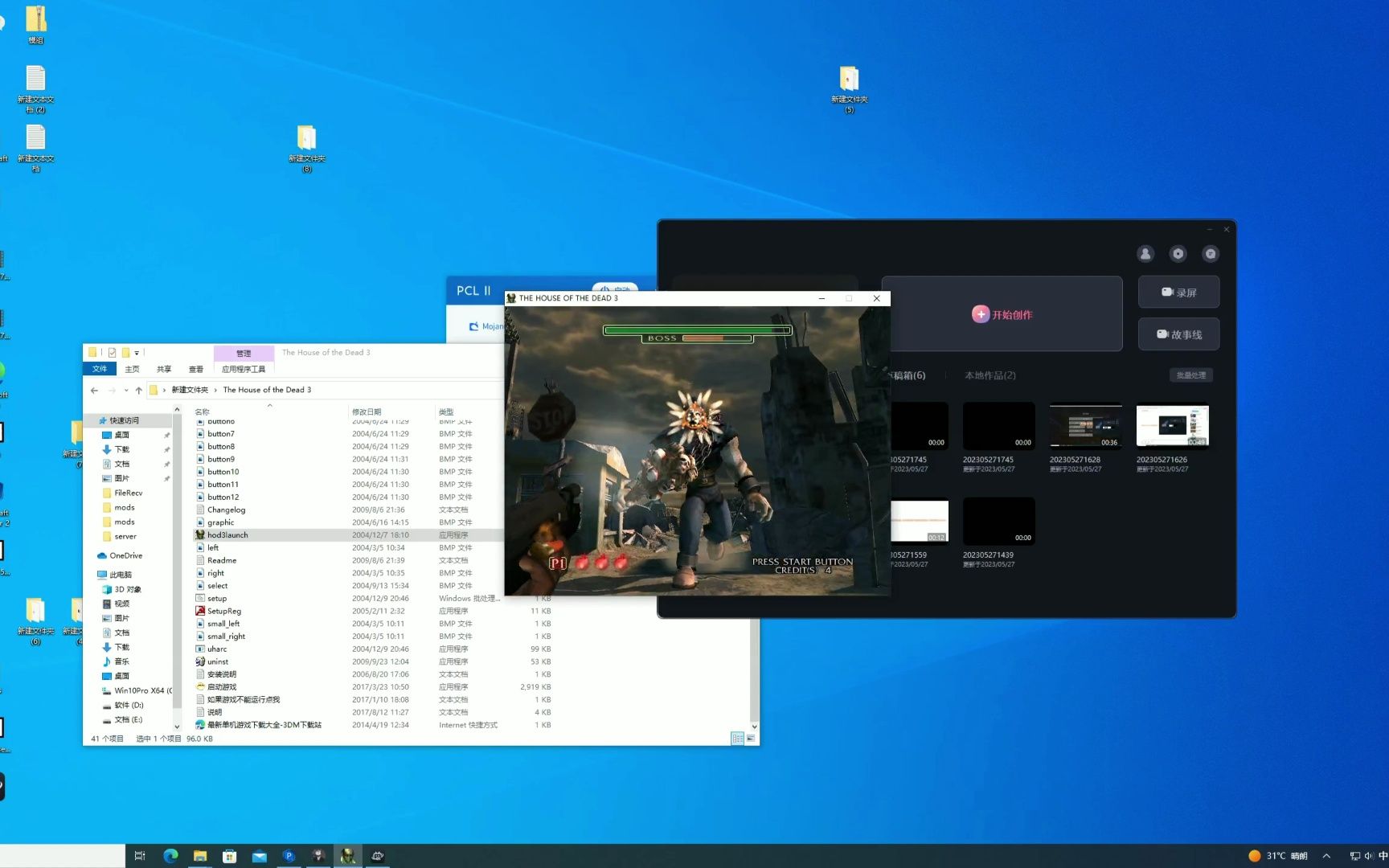Open draft thumbnail 202305271439
Screen dimensions: 1389x868
point(998,521)
